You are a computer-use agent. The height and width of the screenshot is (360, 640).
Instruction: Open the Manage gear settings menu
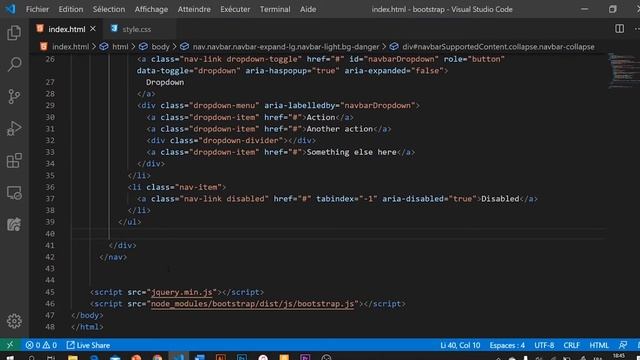[x=14, y=321]
